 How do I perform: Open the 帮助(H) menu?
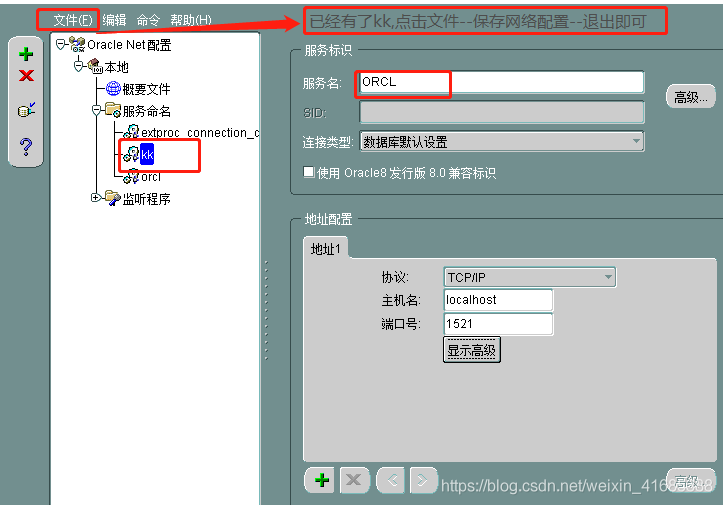[190, 20]
